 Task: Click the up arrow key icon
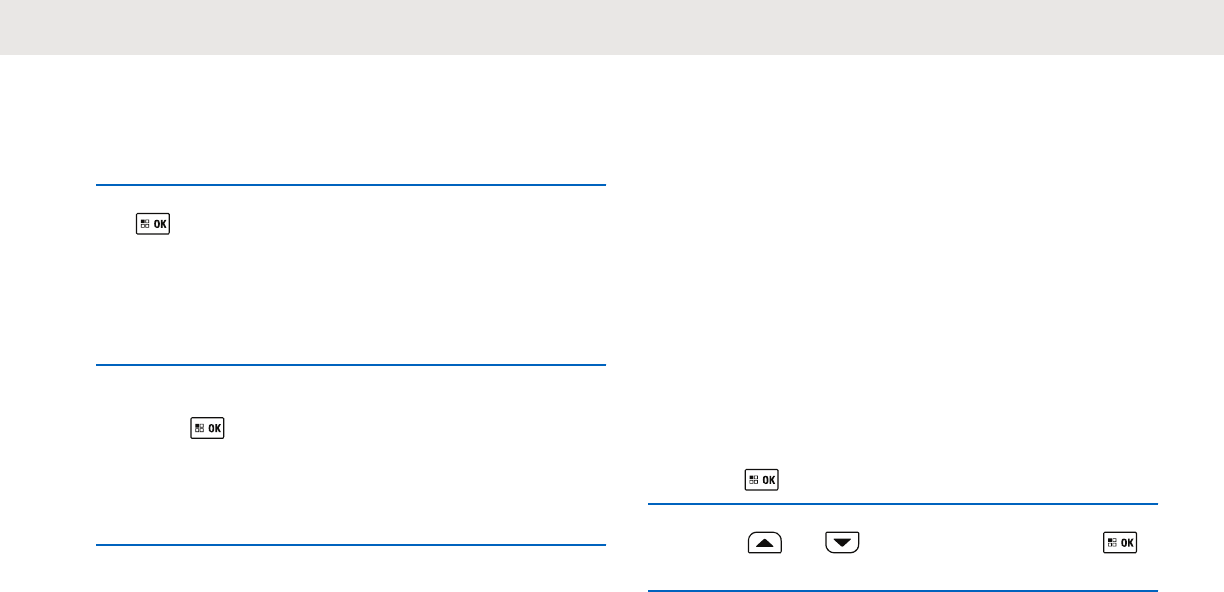(x=764, y=543)
